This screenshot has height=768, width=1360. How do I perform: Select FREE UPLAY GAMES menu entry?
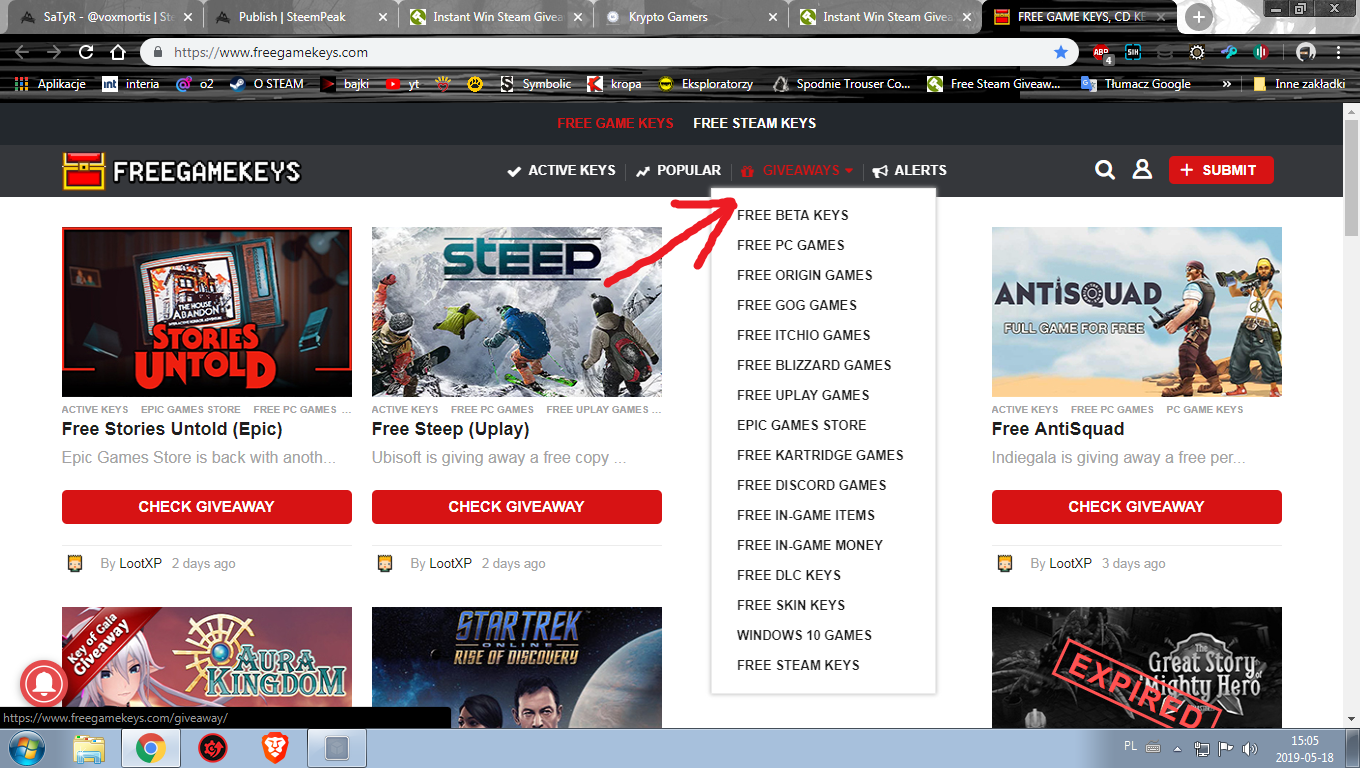pos(803,395)
